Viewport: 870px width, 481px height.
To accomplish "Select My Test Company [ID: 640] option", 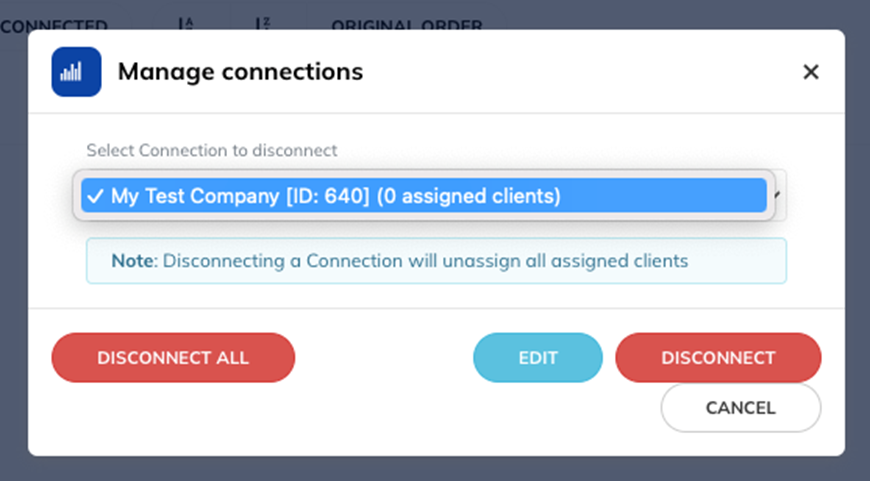I will pos(424,195).
